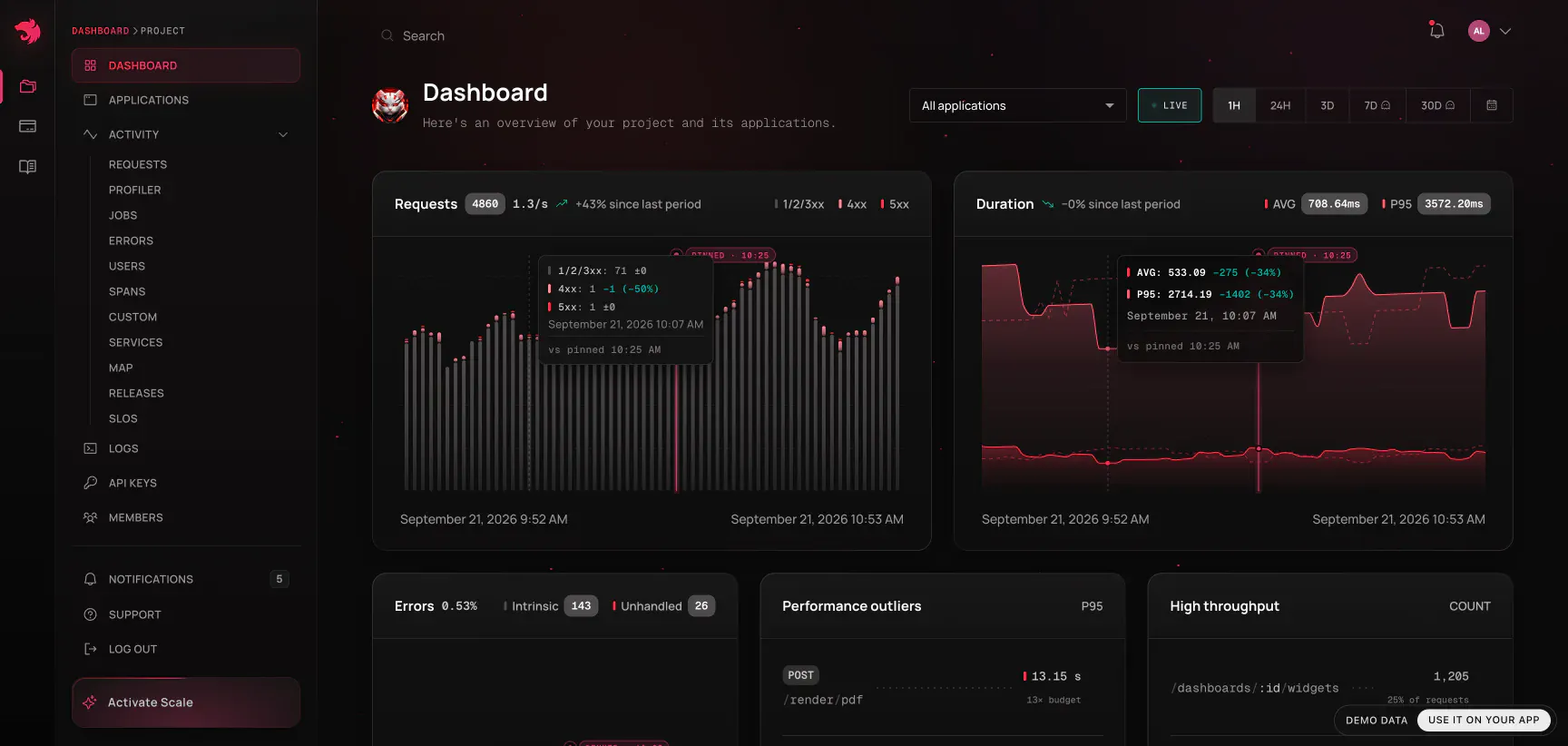The height and width of the screenshot is (746, 1568).
Task: Open the documentation book icon
Action: pos(28,166)
